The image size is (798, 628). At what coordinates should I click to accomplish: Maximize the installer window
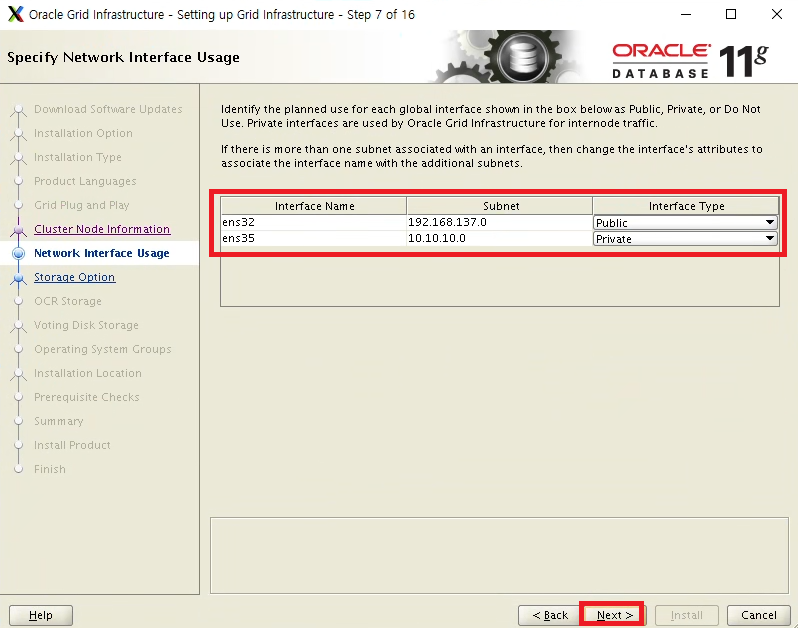click(x=731, y=14)
